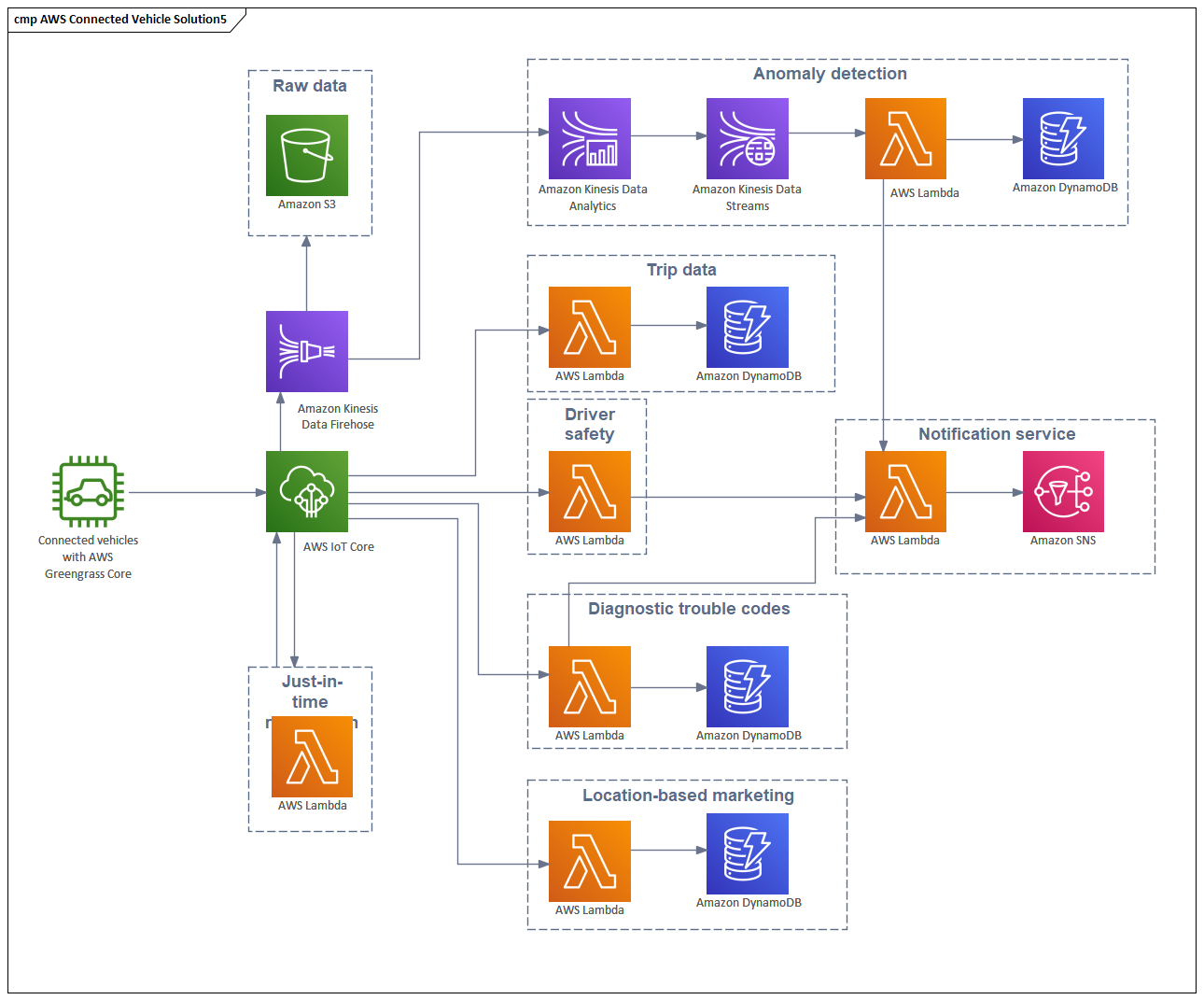Select the Amazon S3 bucket icon

coord(306,154)
